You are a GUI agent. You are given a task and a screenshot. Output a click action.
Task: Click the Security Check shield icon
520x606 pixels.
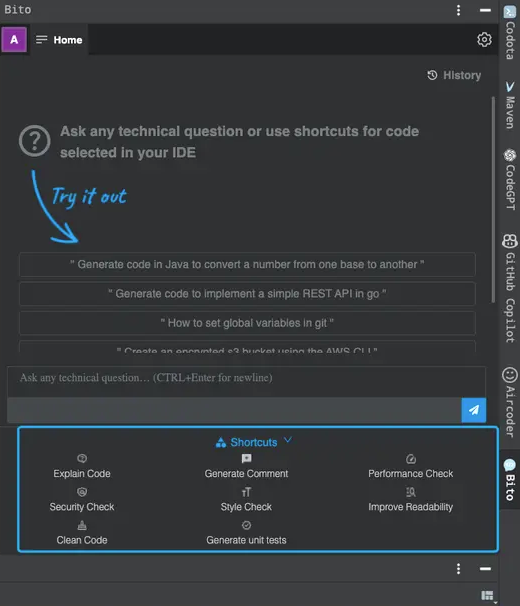(82, 492)
